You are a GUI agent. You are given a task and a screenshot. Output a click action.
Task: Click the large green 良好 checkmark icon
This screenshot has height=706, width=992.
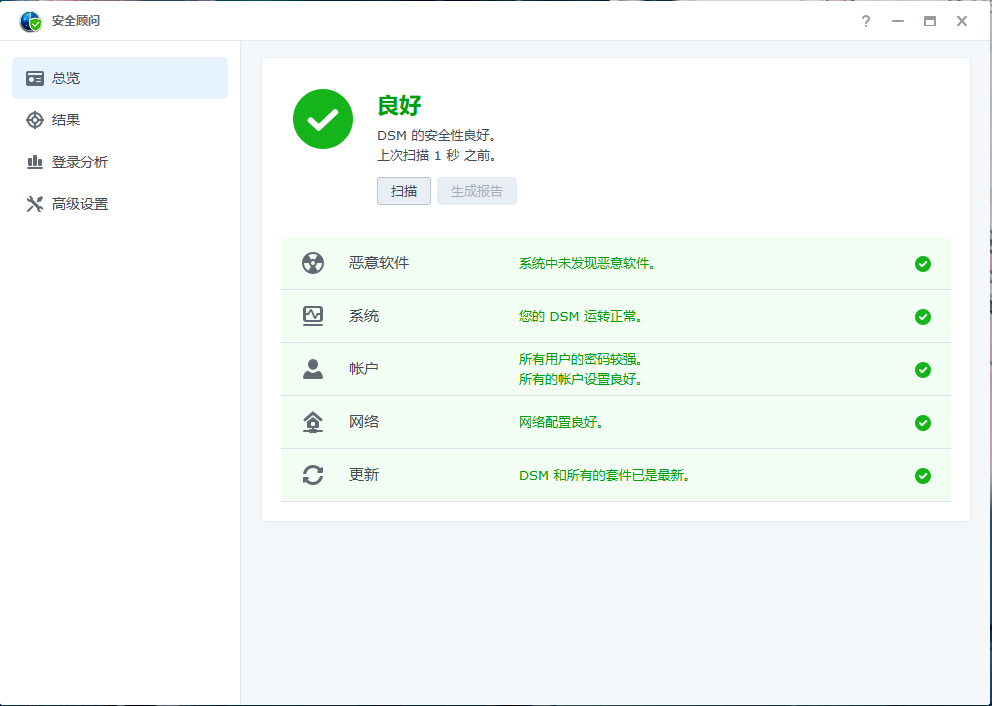pos(323,119)
